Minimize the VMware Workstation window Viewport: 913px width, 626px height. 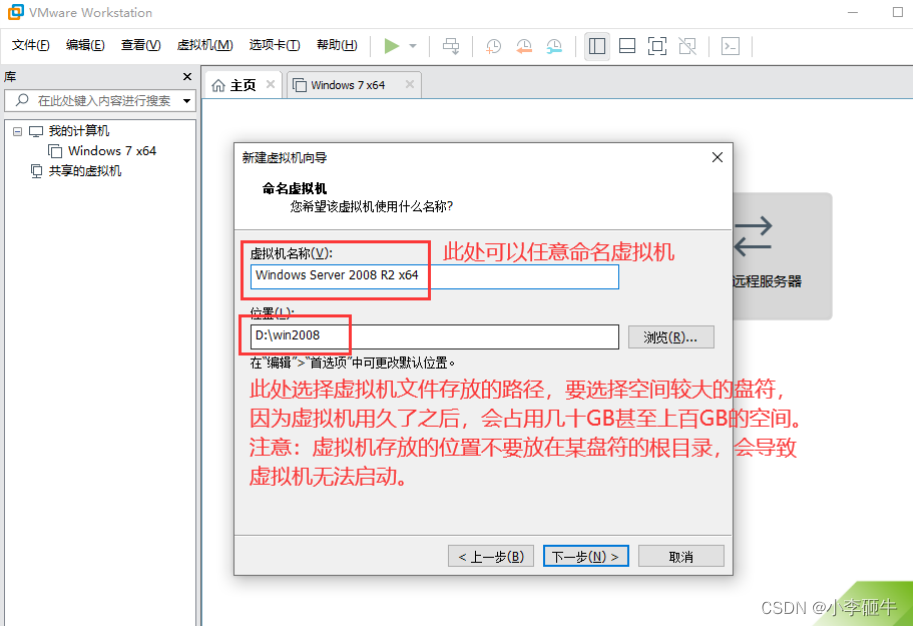[853, 12]
